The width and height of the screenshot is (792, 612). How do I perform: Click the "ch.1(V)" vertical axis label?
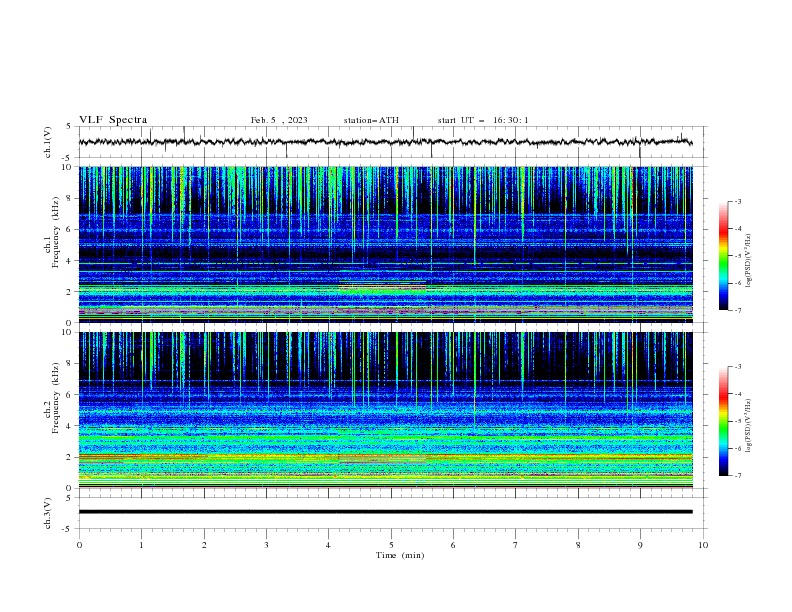click(48, 142)
